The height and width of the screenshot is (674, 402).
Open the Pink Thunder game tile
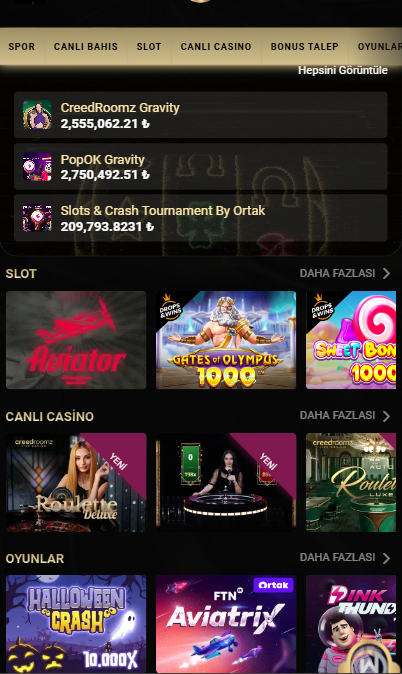click(351, 624)
